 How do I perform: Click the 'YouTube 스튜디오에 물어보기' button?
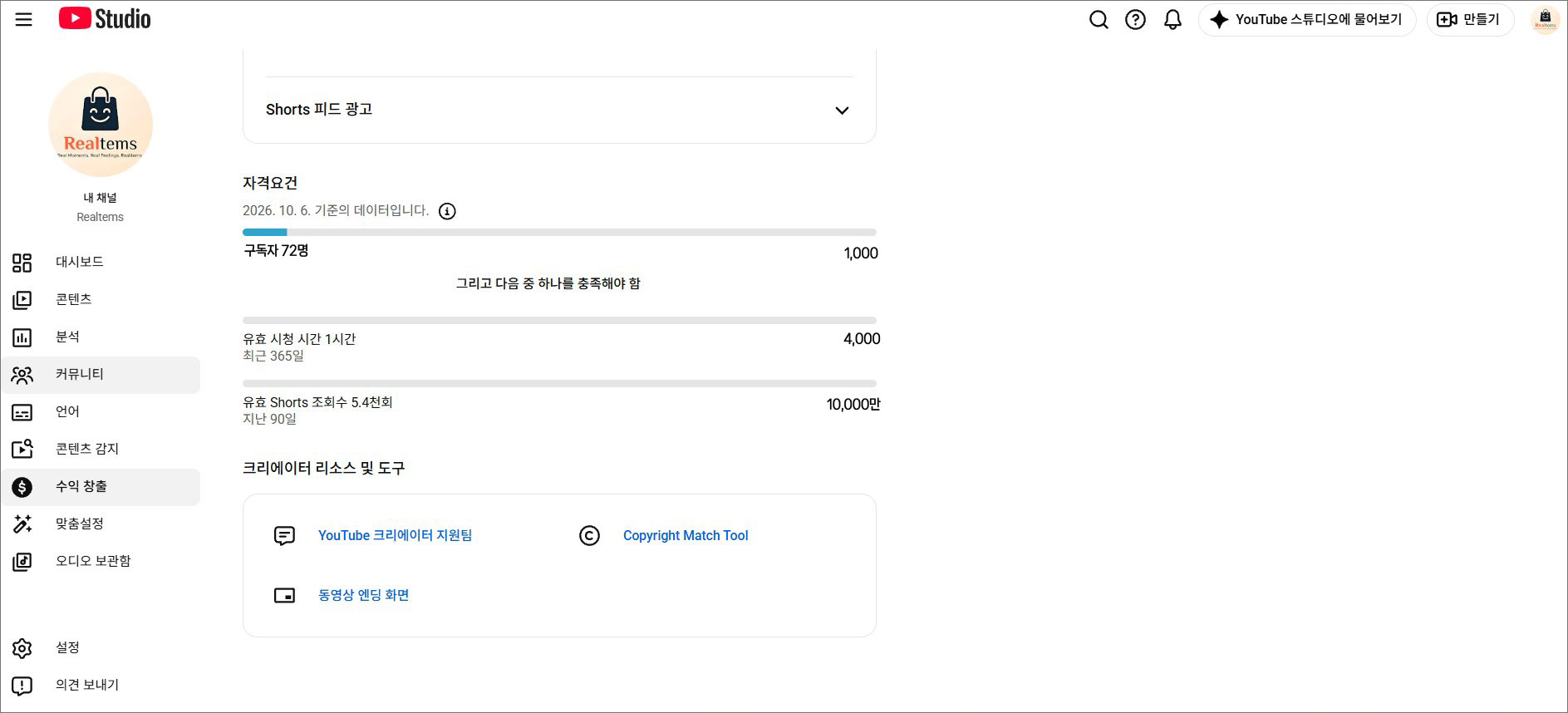pyautogui.click(x=1307, y=19)
